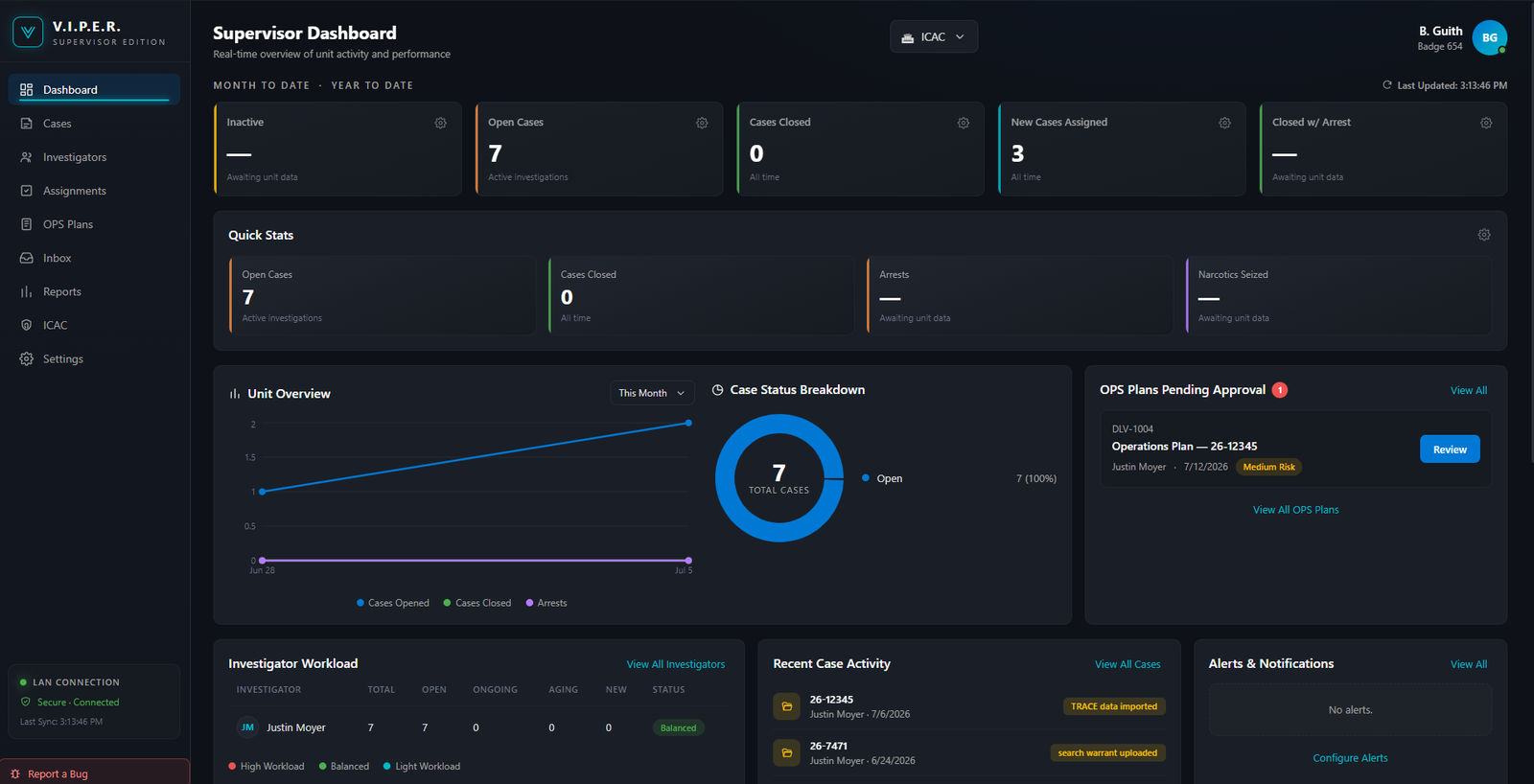Click the Report a Bug button

[95, 772]
